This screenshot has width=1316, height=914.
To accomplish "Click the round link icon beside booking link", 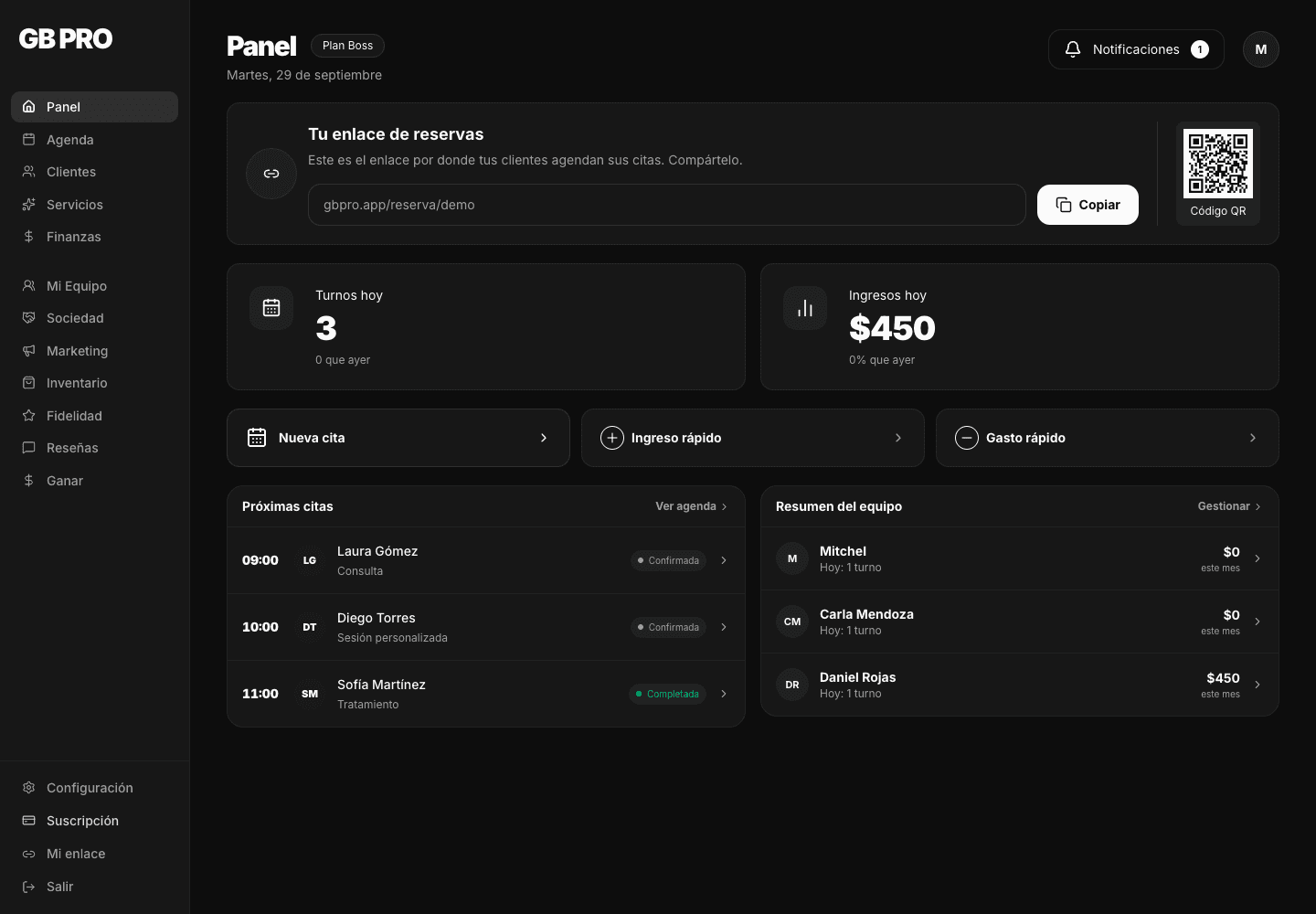I will click(271, 174).
